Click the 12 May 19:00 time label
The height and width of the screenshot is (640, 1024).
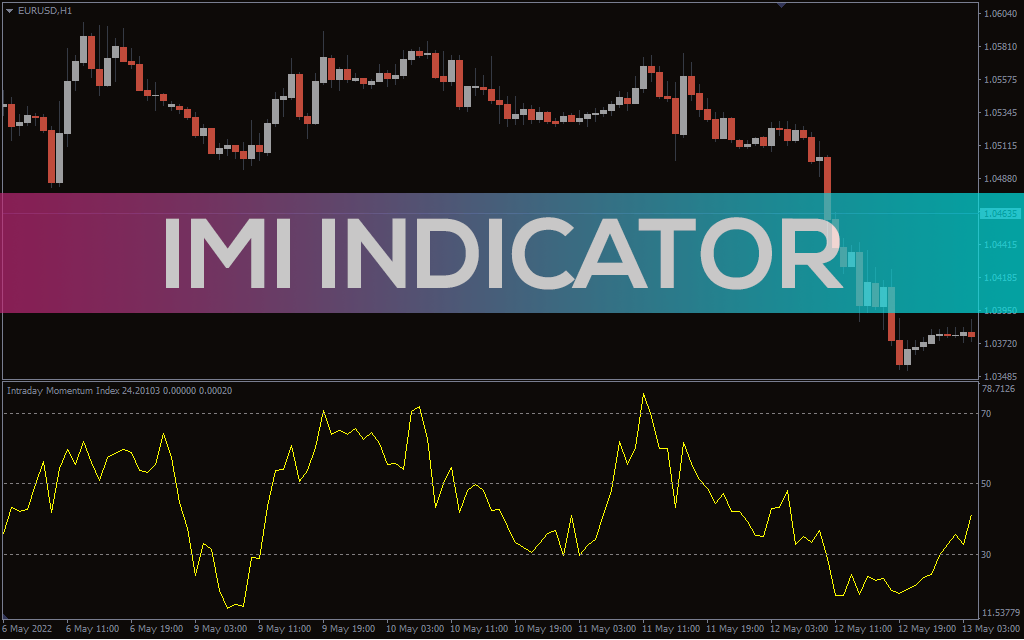tap(927, 629)
